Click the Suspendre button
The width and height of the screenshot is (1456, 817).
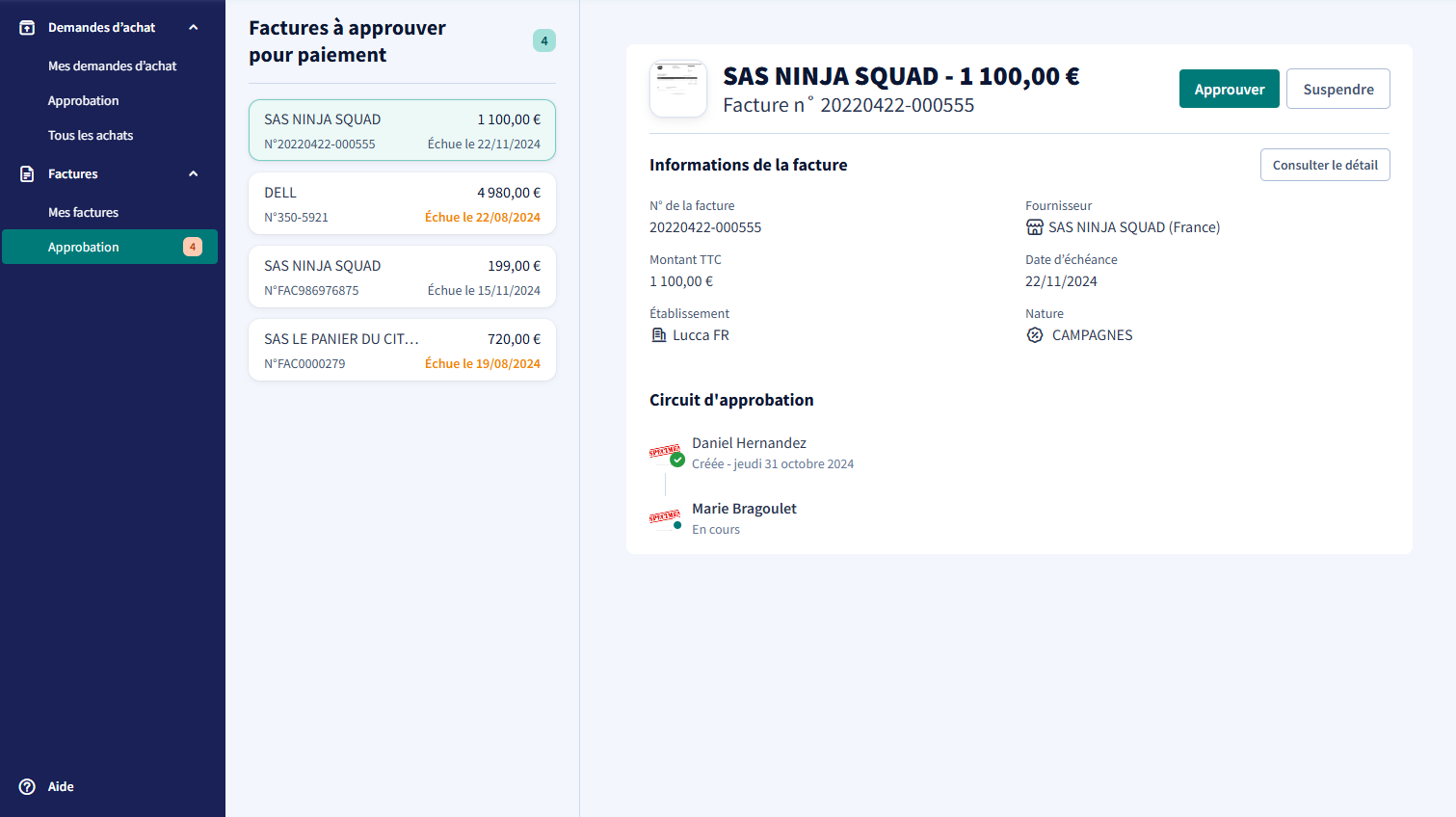click(x=1338, y=89)
